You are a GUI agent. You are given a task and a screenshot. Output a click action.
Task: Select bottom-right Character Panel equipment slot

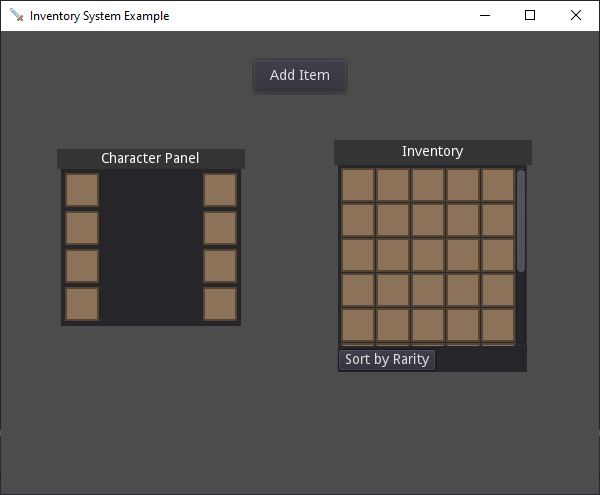coord(220,304)
